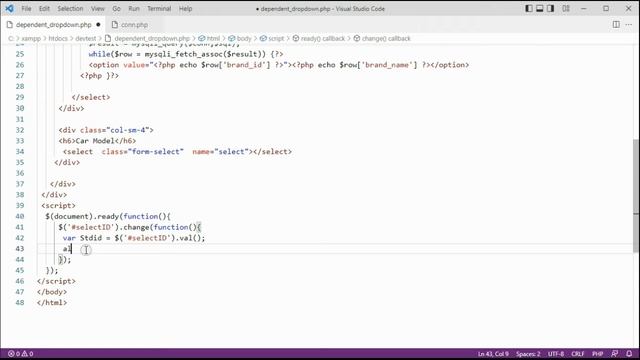This screenshot has height=360, width=640.
Task: Click line number 40 in the gutter
Action: (x=20, y=216)
